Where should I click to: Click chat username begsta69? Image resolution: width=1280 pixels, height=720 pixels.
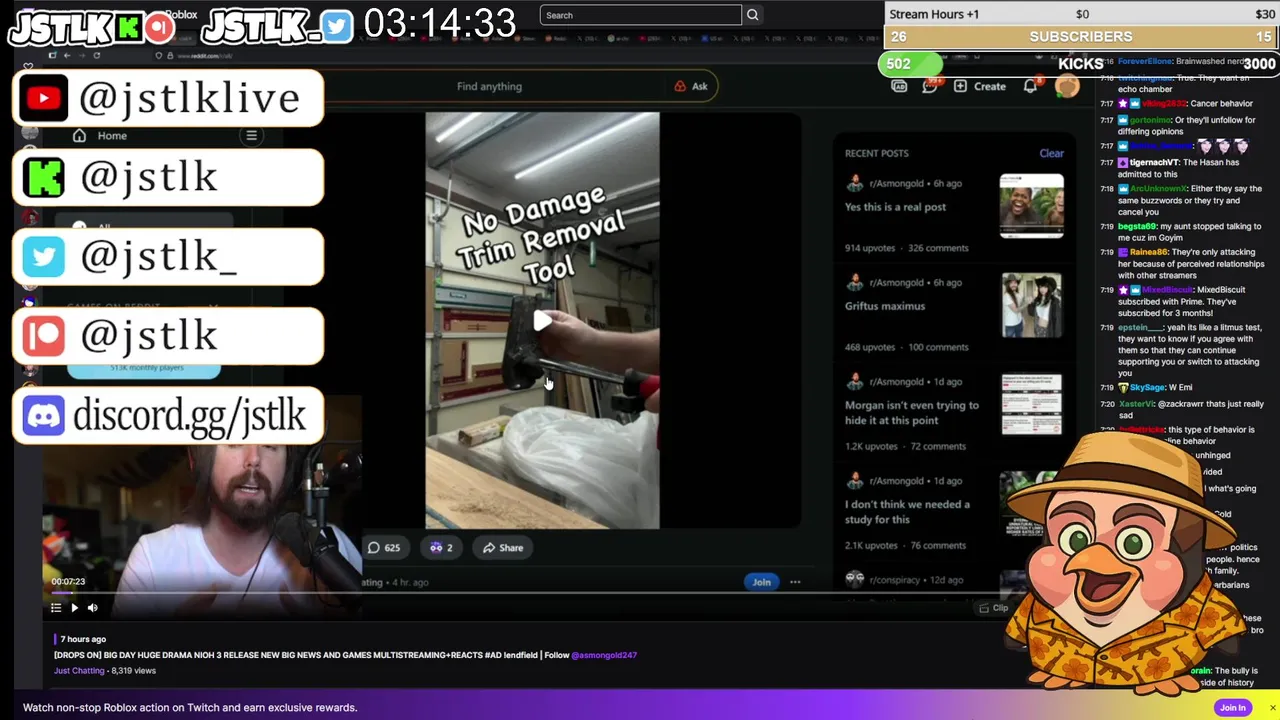tap(1137, 226)
